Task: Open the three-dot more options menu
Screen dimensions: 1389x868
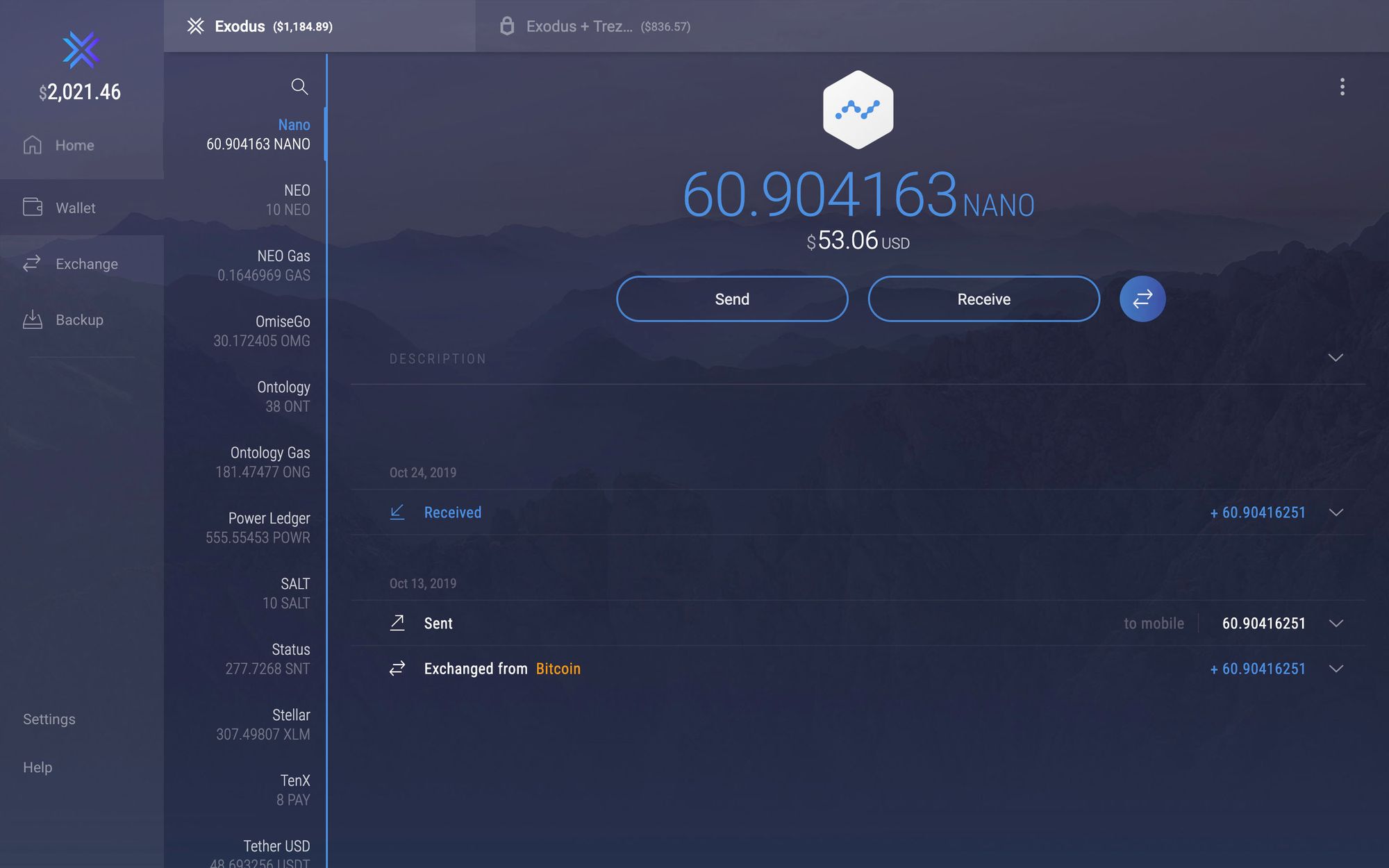Action: click(1342, 87)
